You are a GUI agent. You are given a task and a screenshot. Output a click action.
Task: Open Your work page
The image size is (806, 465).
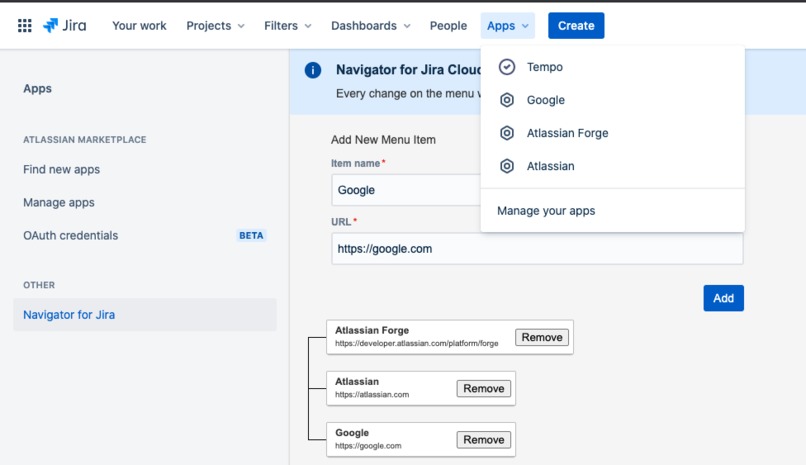click(139, 26)
